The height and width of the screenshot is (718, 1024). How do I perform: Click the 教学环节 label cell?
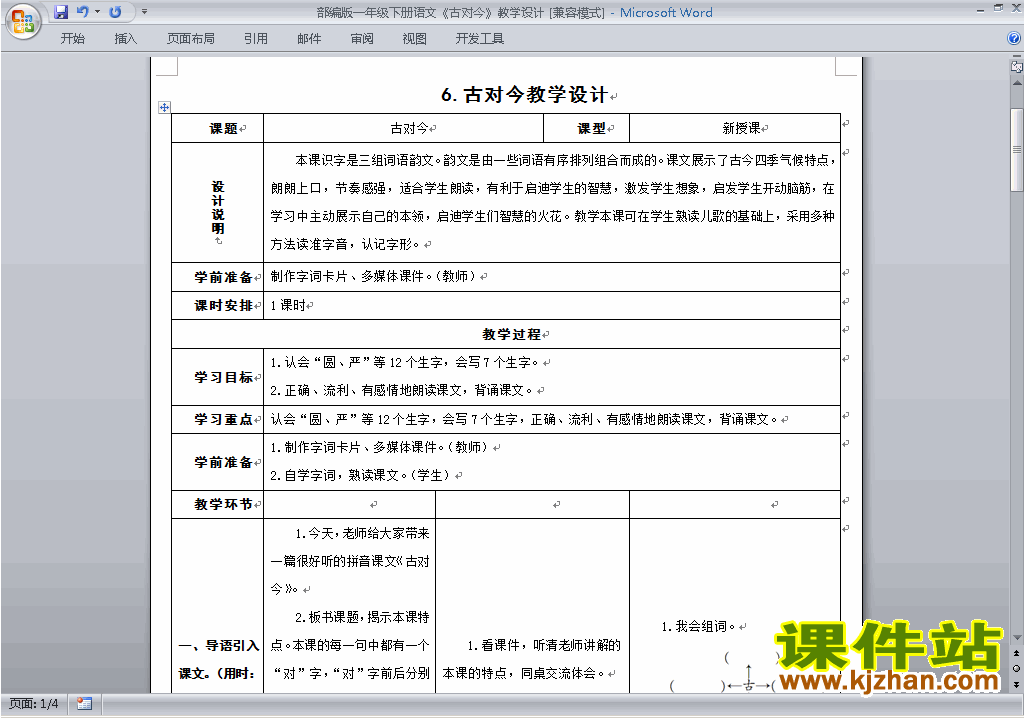(x=217, y=504)
